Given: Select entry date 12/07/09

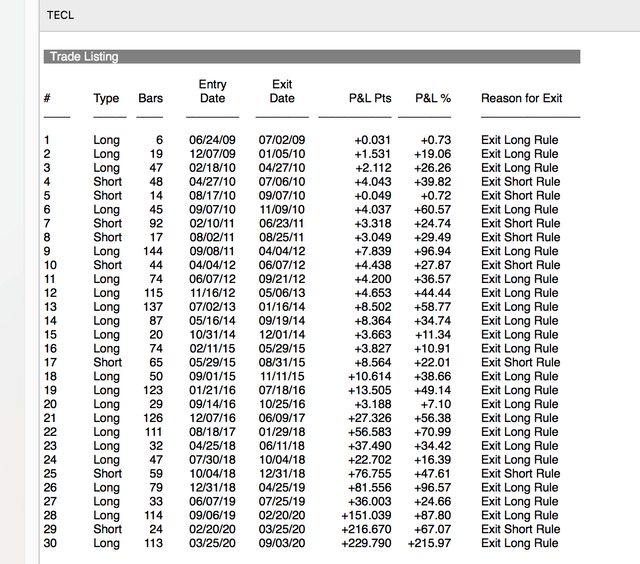Looking at the screenshot, I should click(212, 154).
